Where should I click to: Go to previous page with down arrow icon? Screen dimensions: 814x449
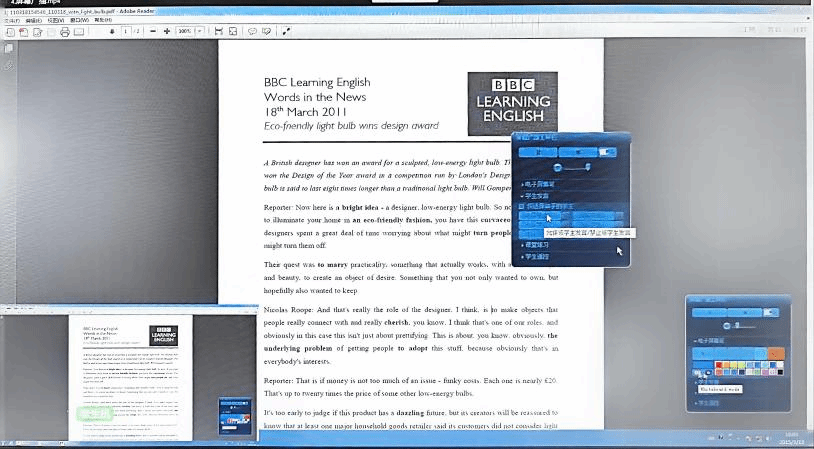112,32
